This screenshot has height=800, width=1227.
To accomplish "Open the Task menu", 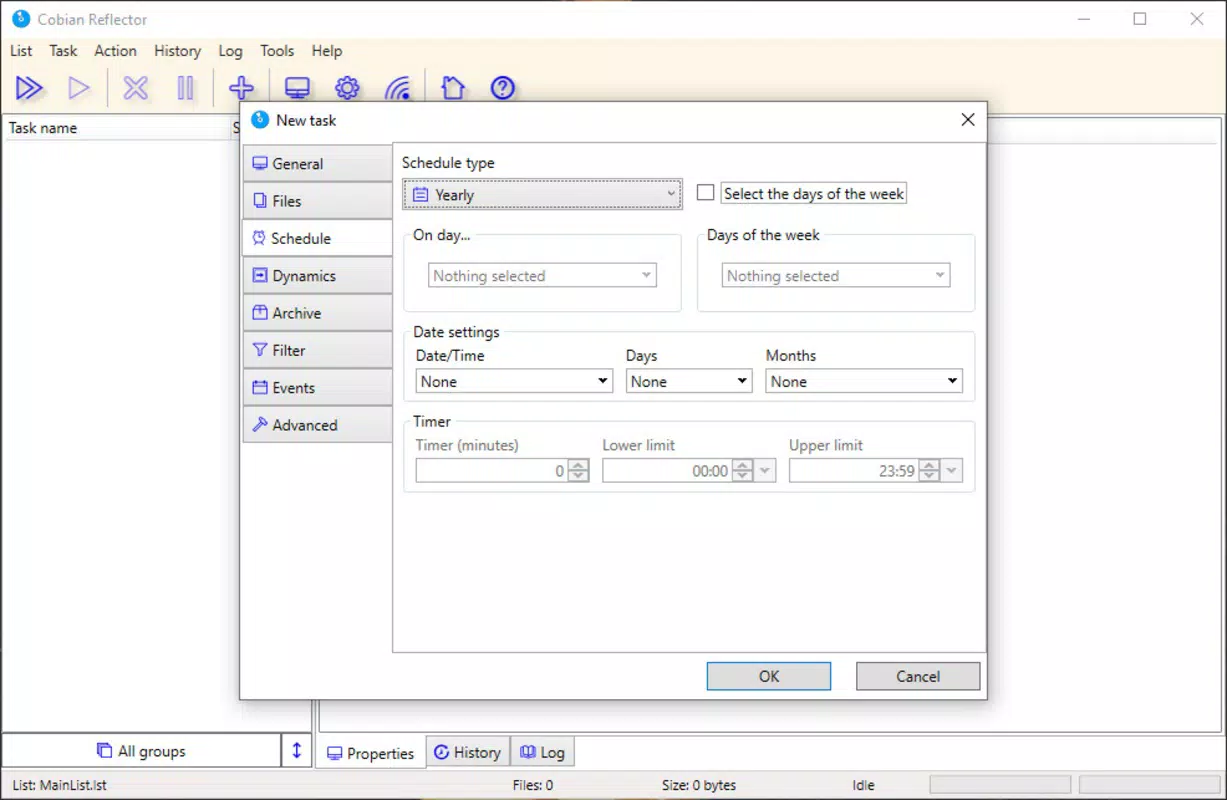I will [x=63, y=50].
